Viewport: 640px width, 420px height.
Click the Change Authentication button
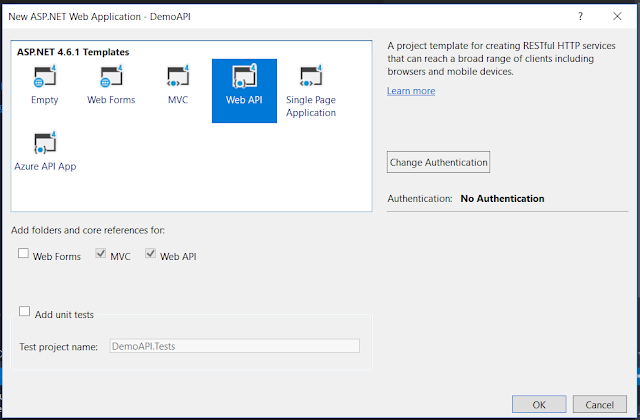click(x=438, y=162)
